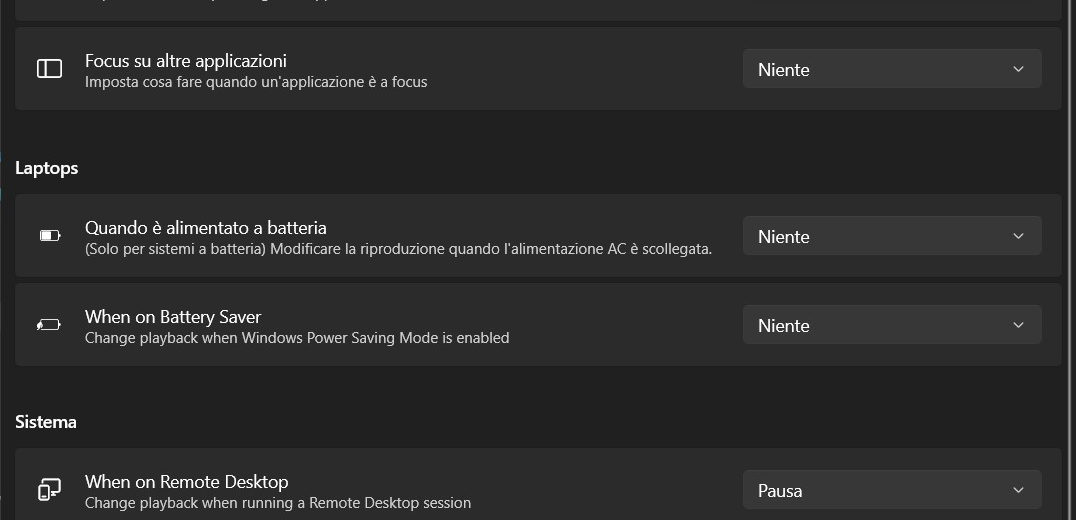1076x520 pixels.
Task: Click the chevron arrow in the batteria dropdown
Action: (1018, 236)
